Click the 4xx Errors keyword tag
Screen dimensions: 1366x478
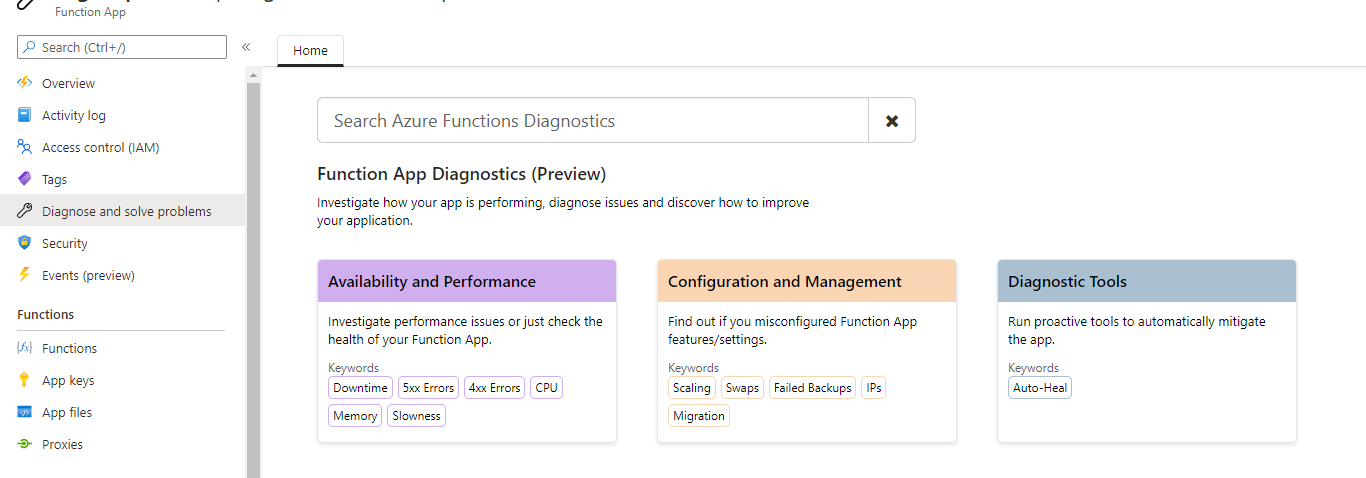point(495,388)
